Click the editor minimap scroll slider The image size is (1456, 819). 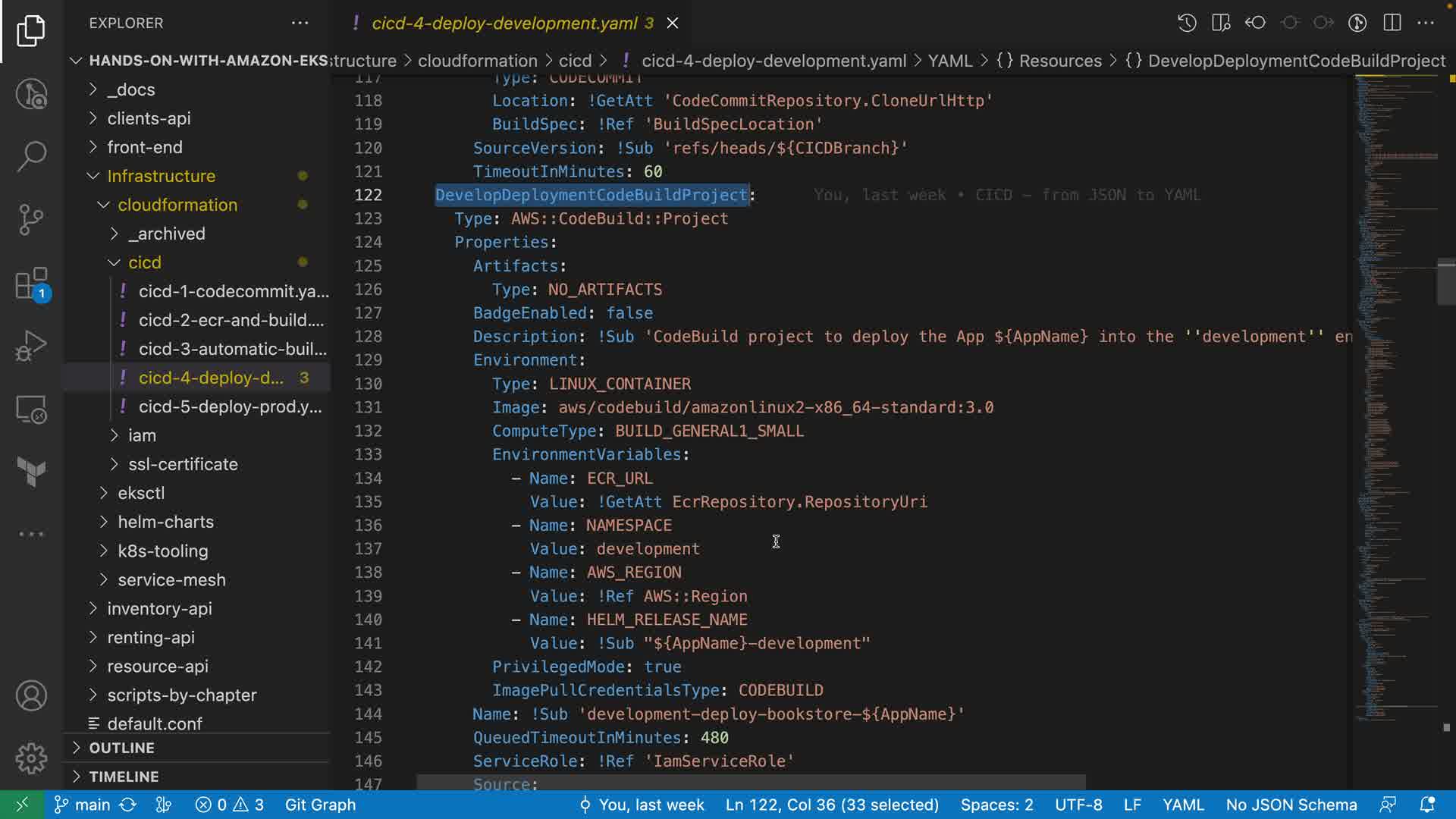(x=1445, y=282)
